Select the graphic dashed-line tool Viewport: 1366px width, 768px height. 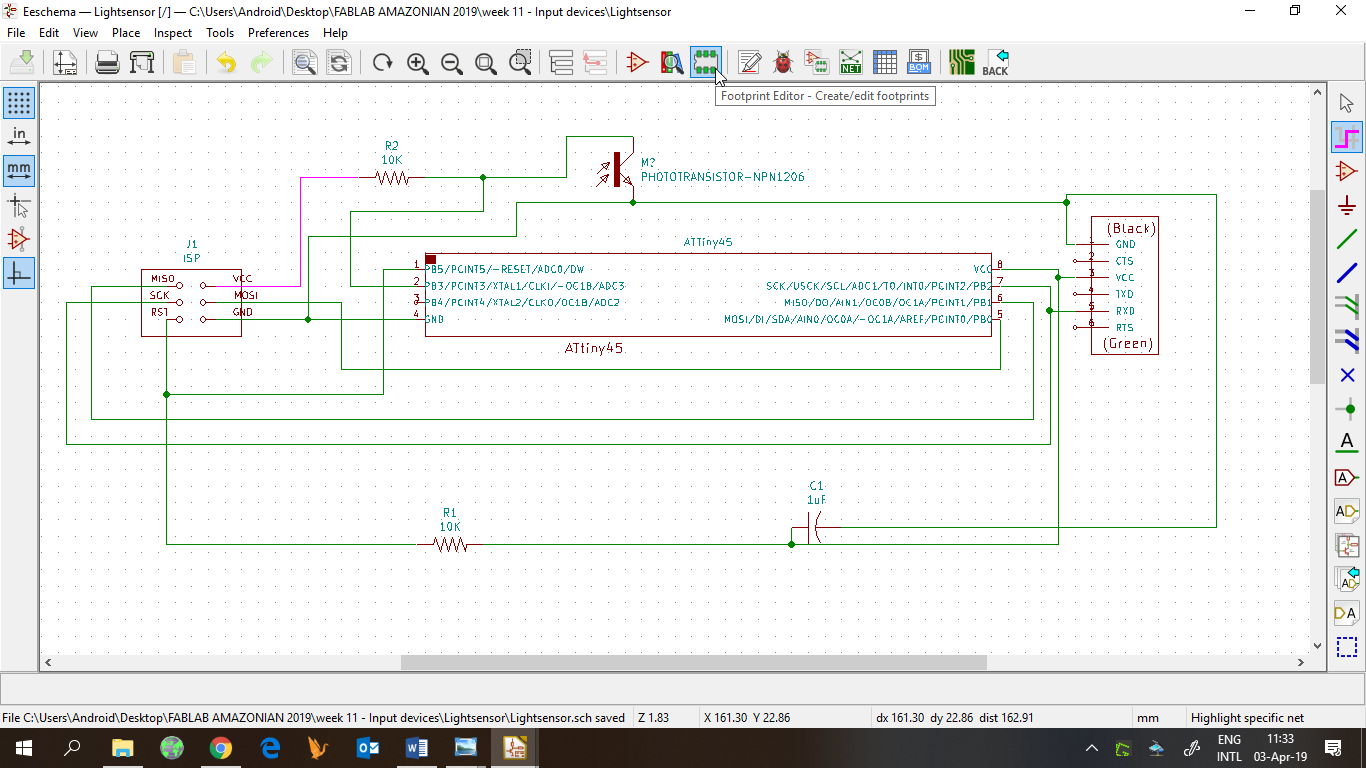(x=1347, y=647)
